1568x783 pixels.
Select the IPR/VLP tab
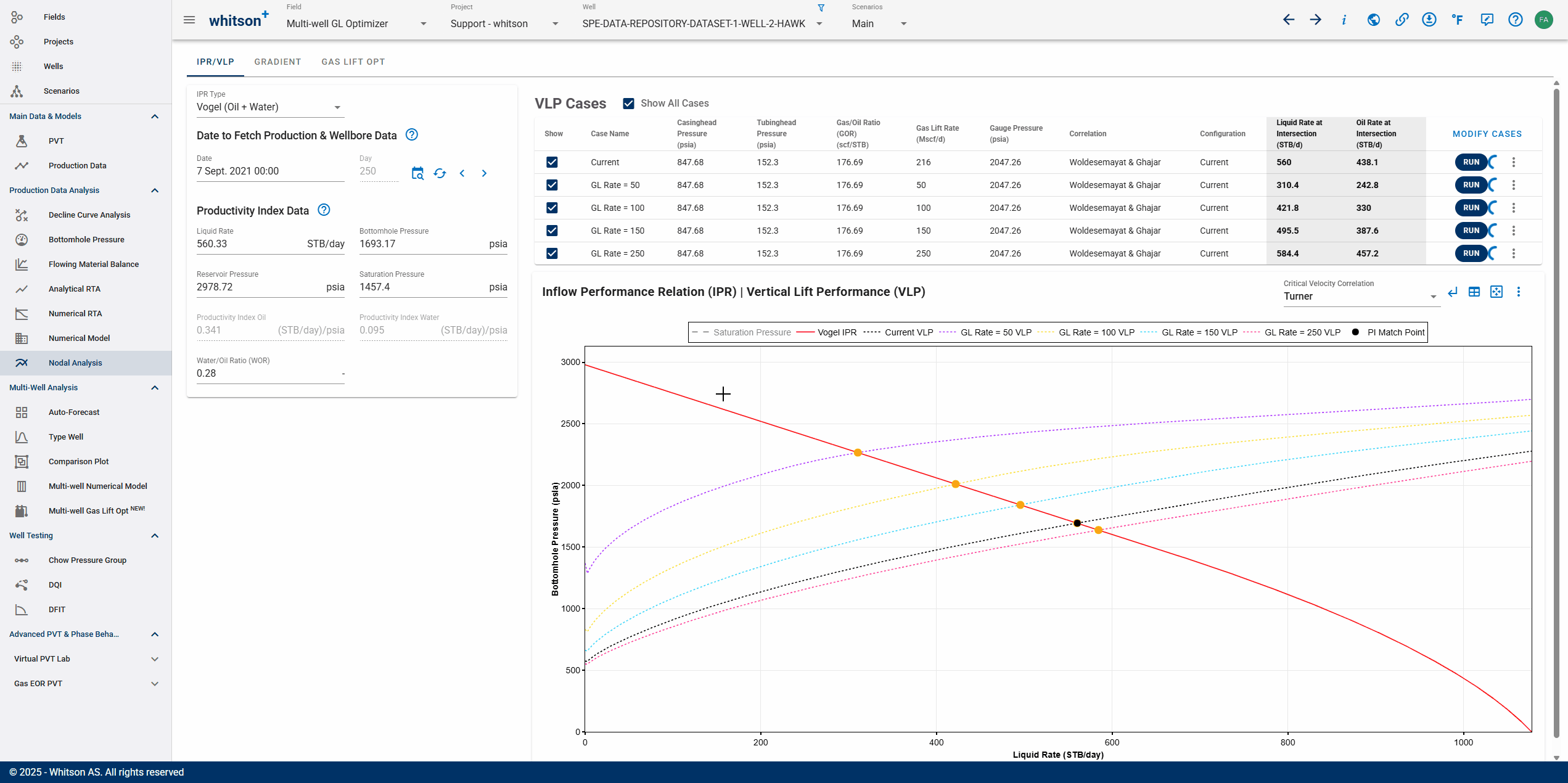point(215,62)
